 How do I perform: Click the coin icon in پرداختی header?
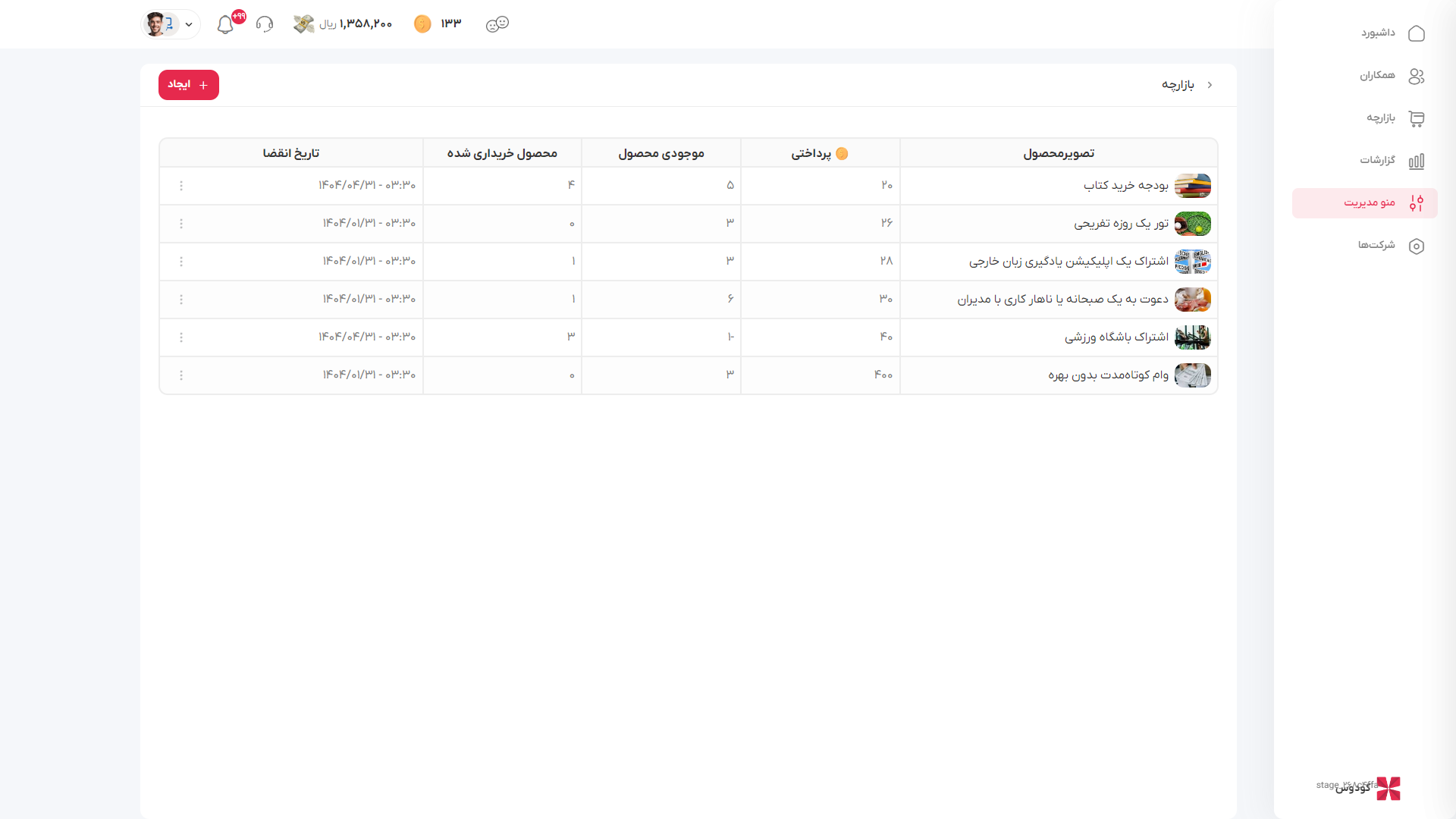[842, 153]
